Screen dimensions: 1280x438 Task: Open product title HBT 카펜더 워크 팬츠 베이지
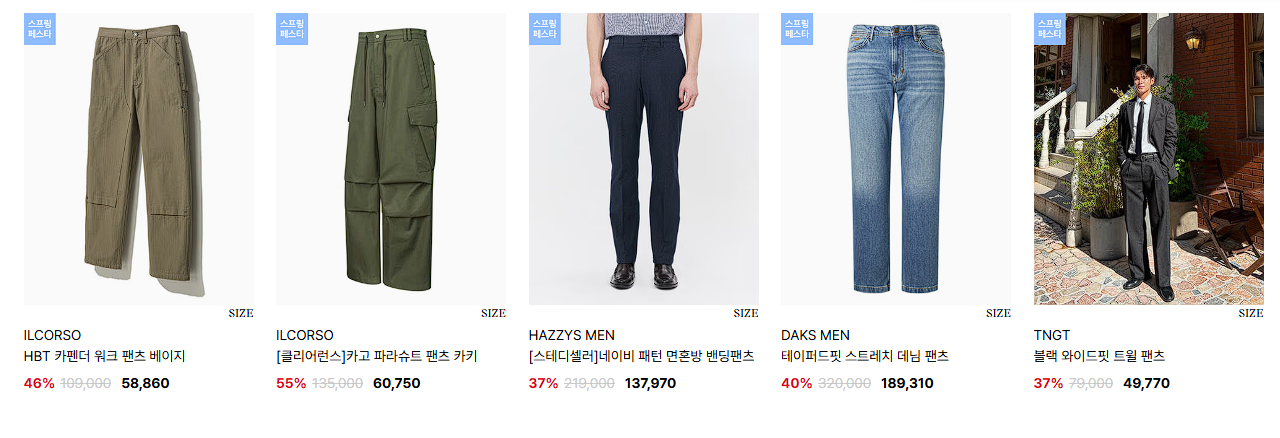(x=105, y=356)
